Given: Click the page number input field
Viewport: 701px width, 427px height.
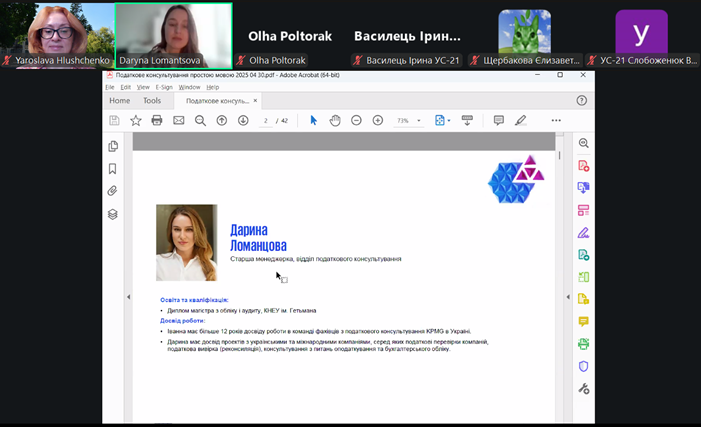Looking at the screenshot, I should tap(266, 121).
